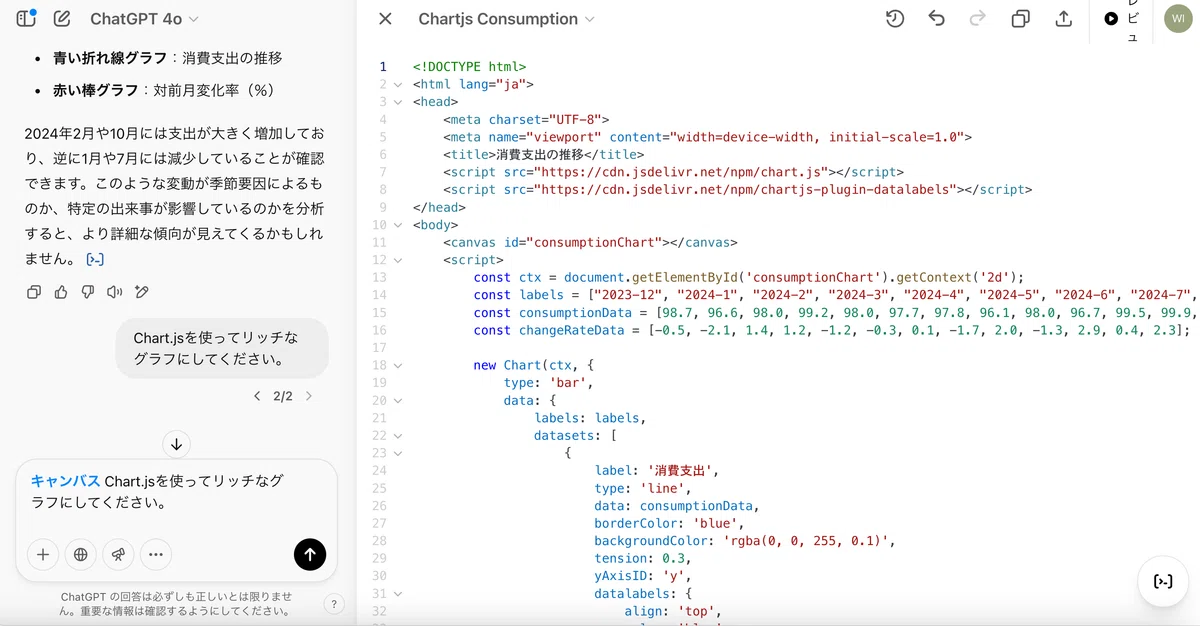This screenshot has height=626, width=1200.
Task: Click the message input field
Action: (176, 492)
